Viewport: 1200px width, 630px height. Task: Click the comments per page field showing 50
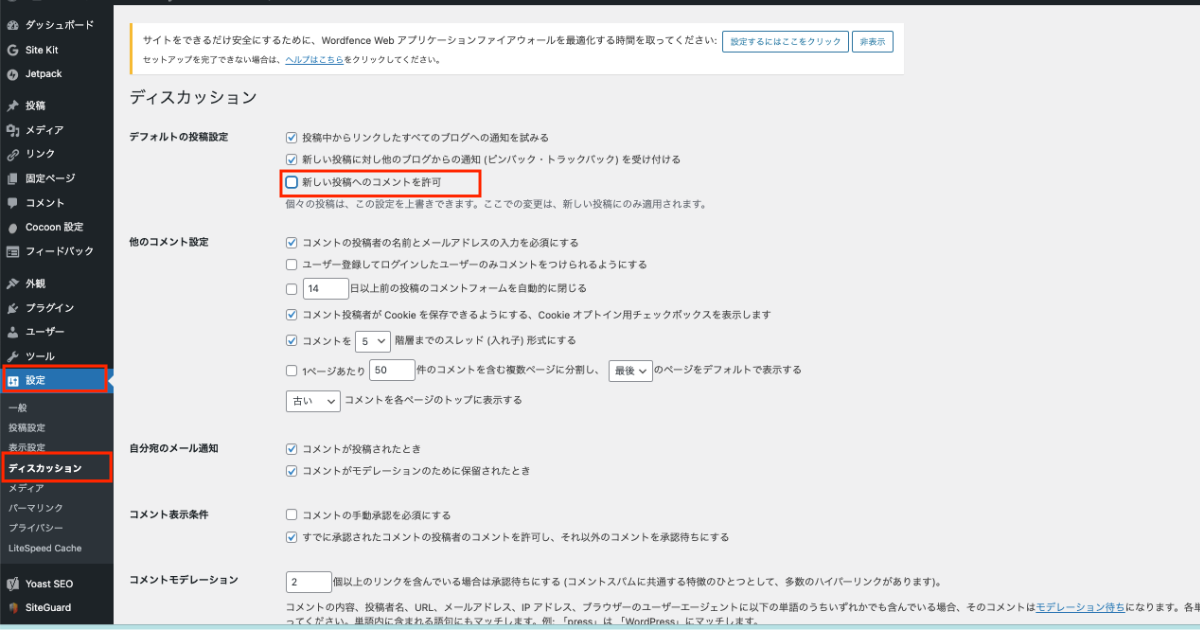[x=391, y=370]
